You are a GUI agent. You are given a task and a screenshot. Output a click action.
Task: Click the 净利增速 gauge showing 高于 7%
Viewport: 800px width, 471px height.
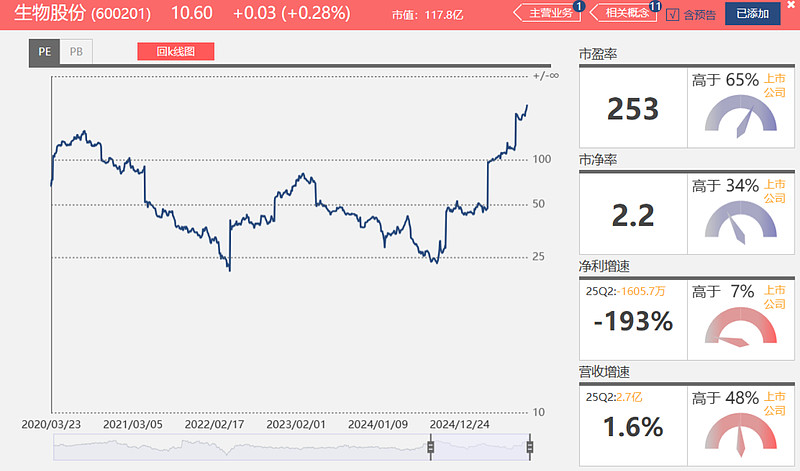(741, 328)
